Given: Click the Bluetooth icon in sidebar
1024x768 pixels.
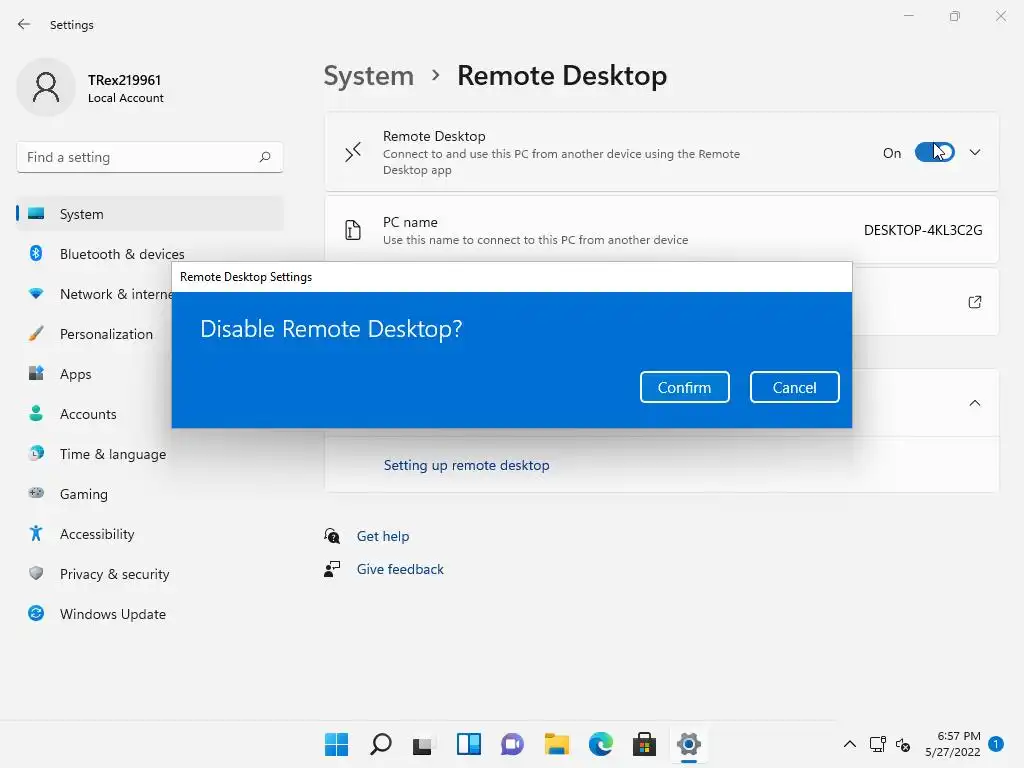Looking at the screenshot, I should coord(36,253).
